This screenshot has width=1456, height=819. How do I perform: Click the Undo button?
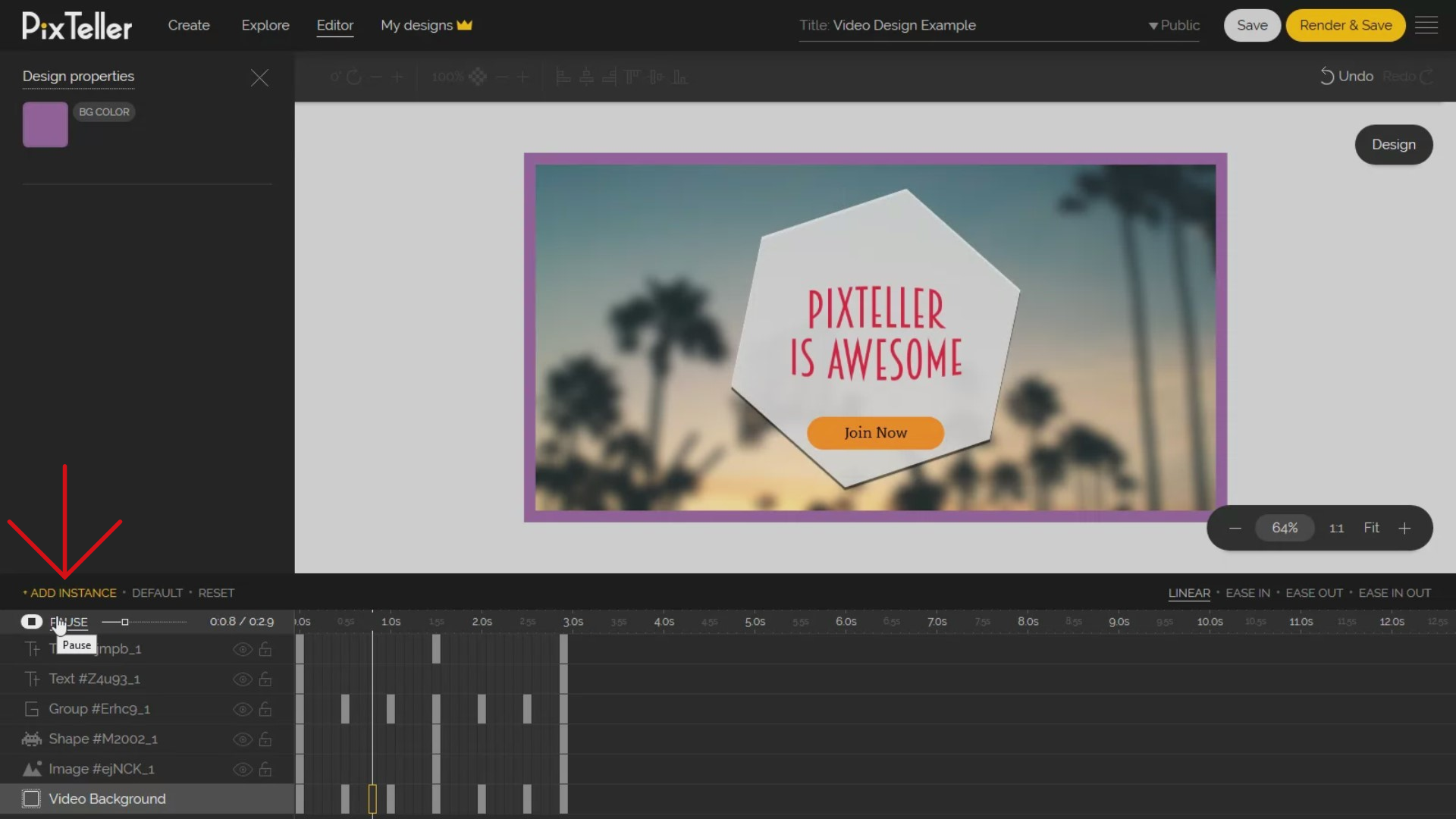1347,77
